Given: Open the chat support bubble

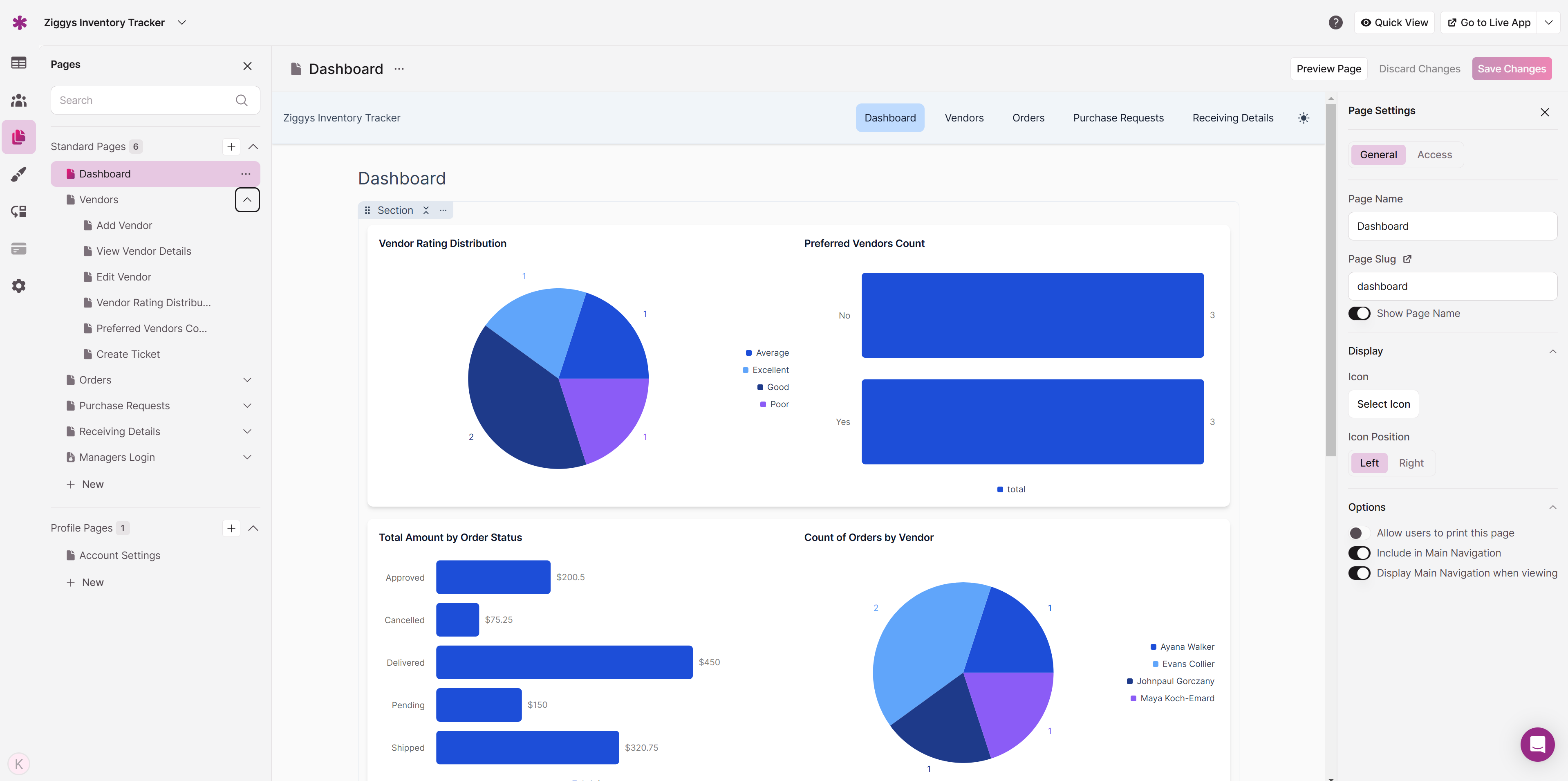Looking at the screenshot, I should (x=1537, y=744).
